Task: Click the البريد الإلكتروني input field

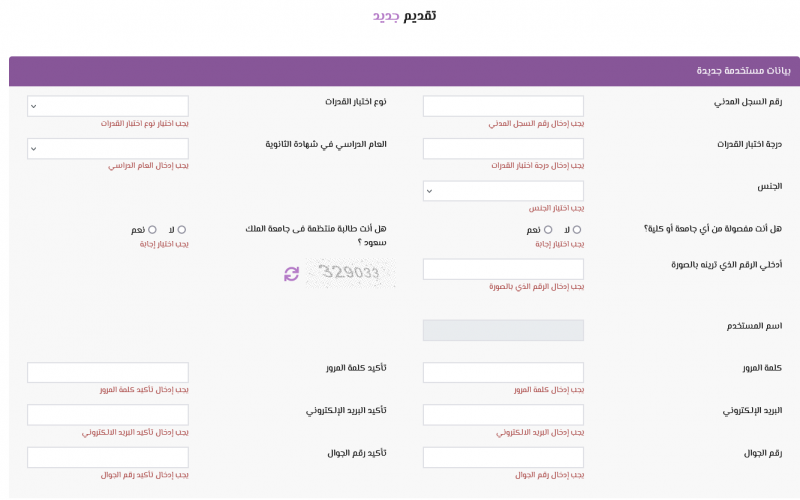Action: (503, 415)
